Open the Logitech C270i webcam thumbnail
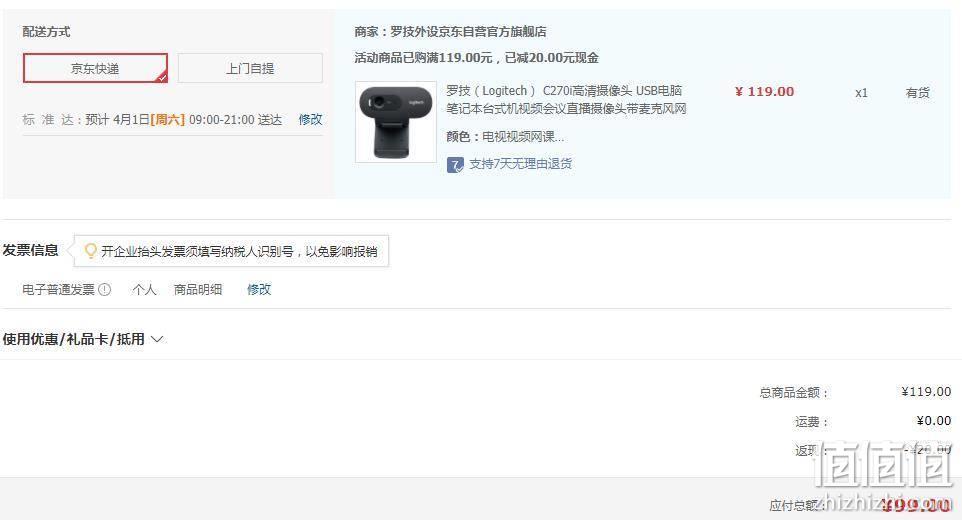The width and height of the screenshot is (962, 520). 396,122
